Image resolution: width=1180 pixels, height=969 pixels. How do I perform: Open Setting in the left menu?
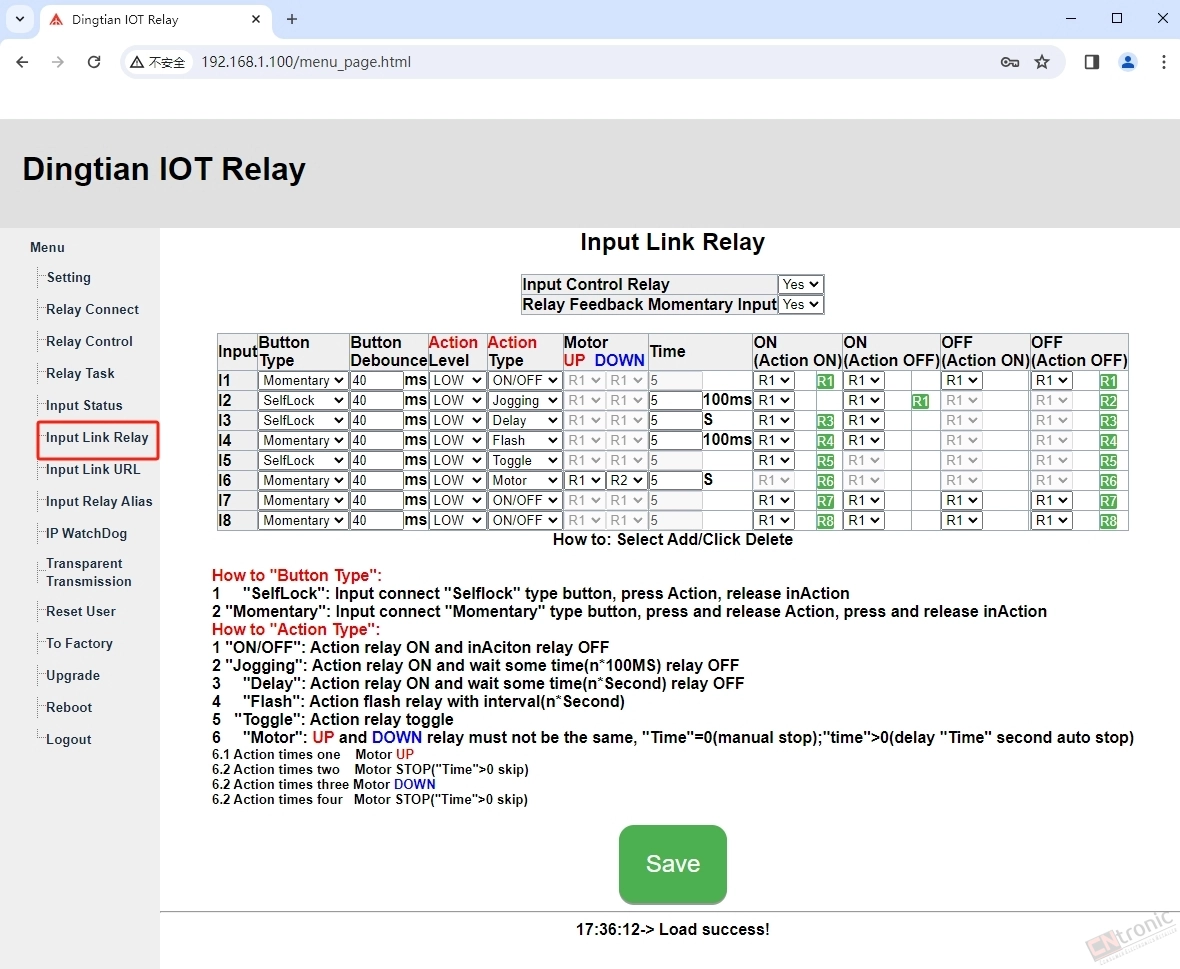click(68, 278)
